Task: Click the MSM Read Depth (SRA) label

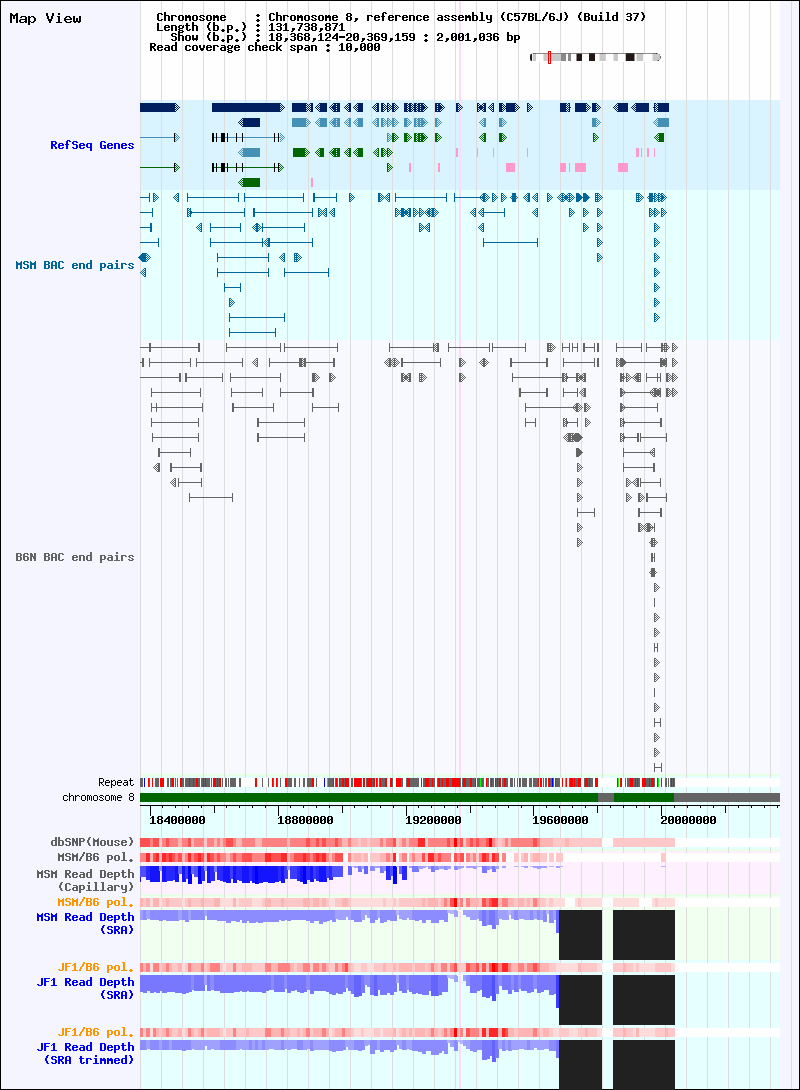Action: tap(85, 923)
